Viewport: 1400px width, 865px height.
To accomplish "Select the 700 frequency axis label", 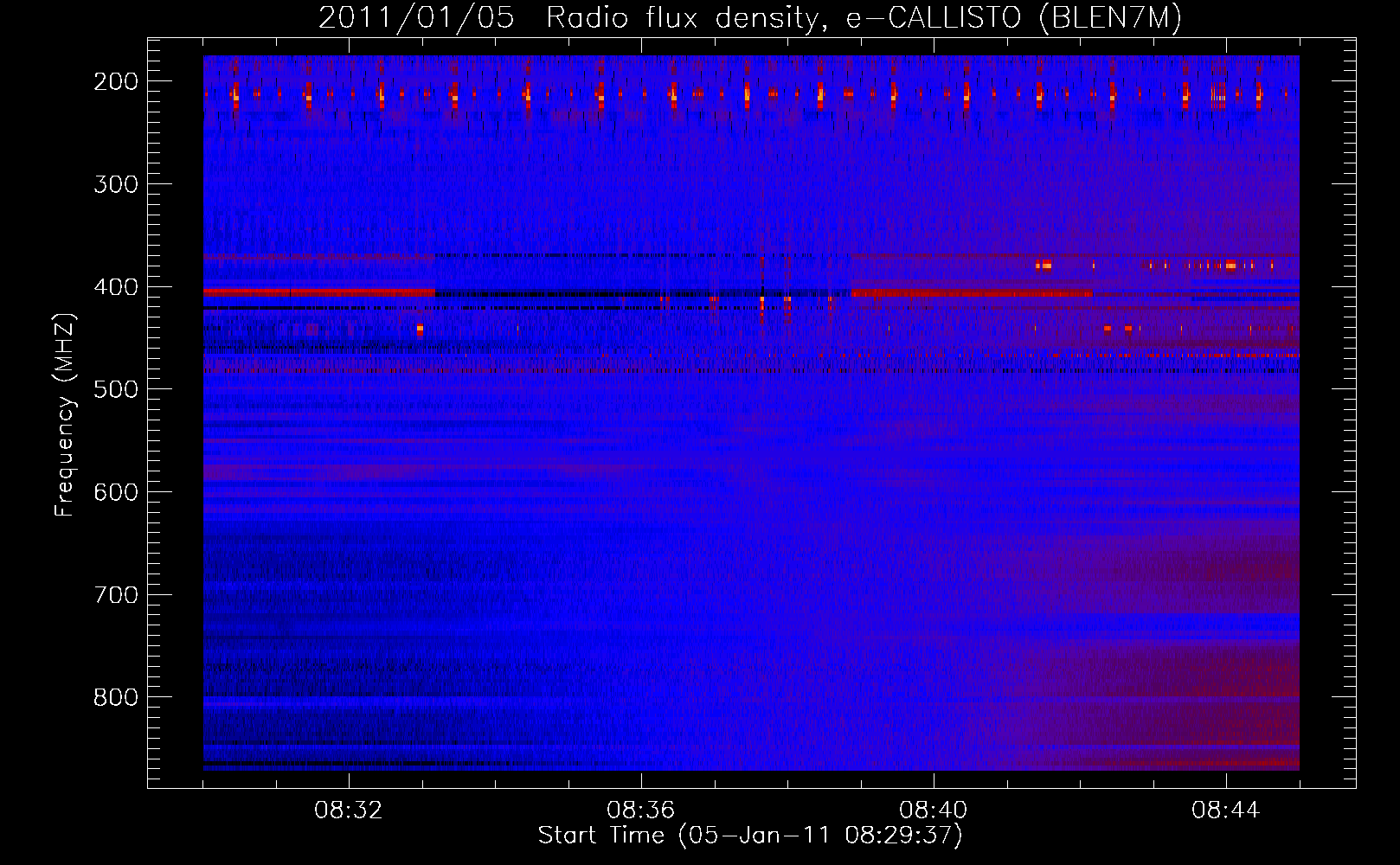I will [116, 595].
